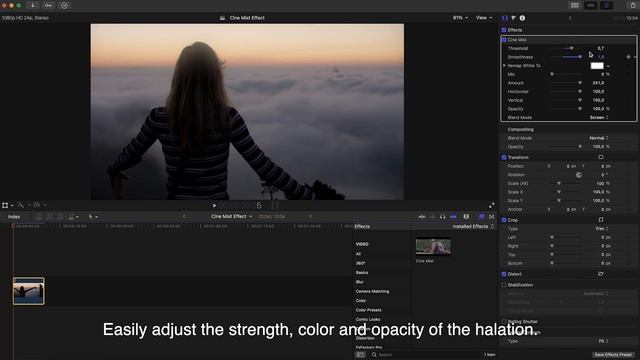Play the viewer with the play button
640x360 pixels.
(x=214, y=205)
